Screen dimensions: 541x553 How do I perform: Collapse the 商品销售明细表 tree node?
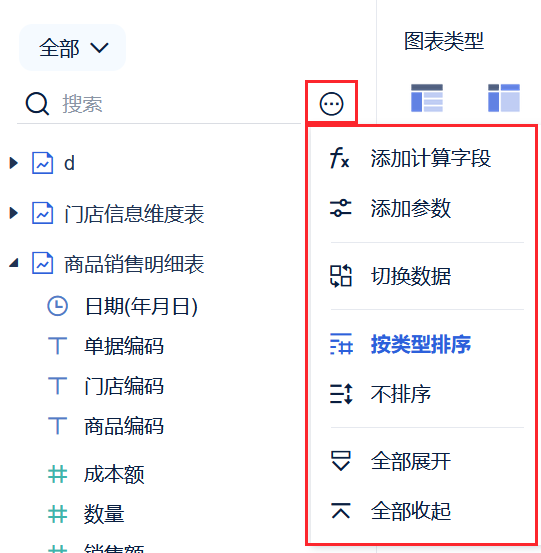[x=13, y=263]
